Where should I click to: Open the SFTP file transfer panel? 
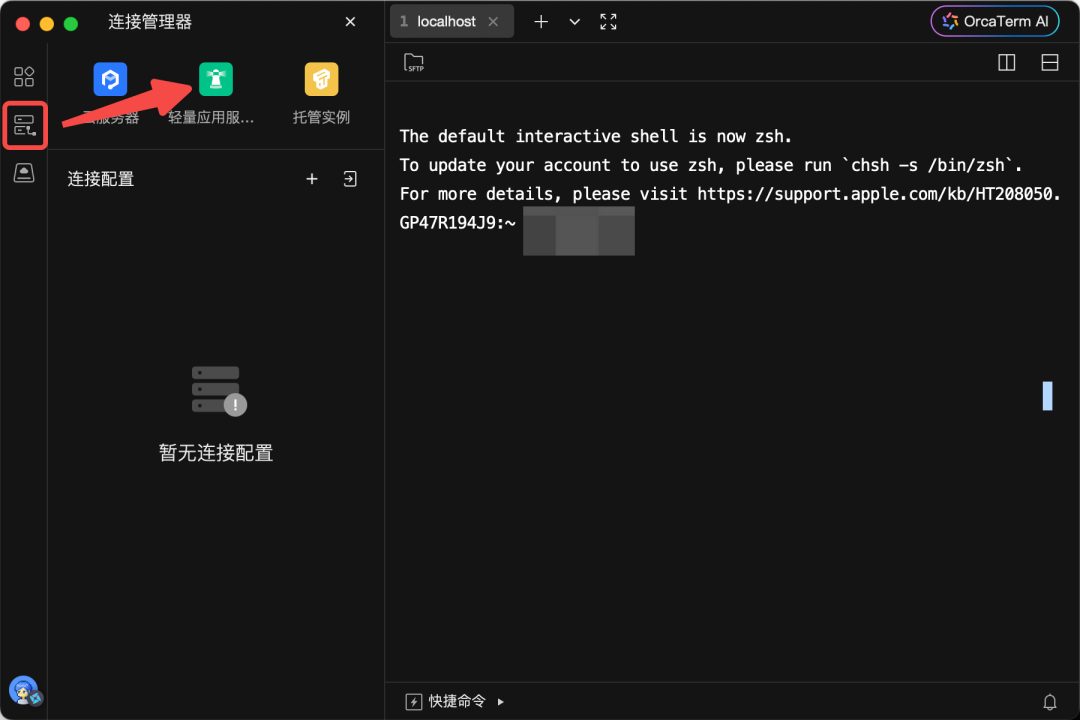(x=413, y=62)
